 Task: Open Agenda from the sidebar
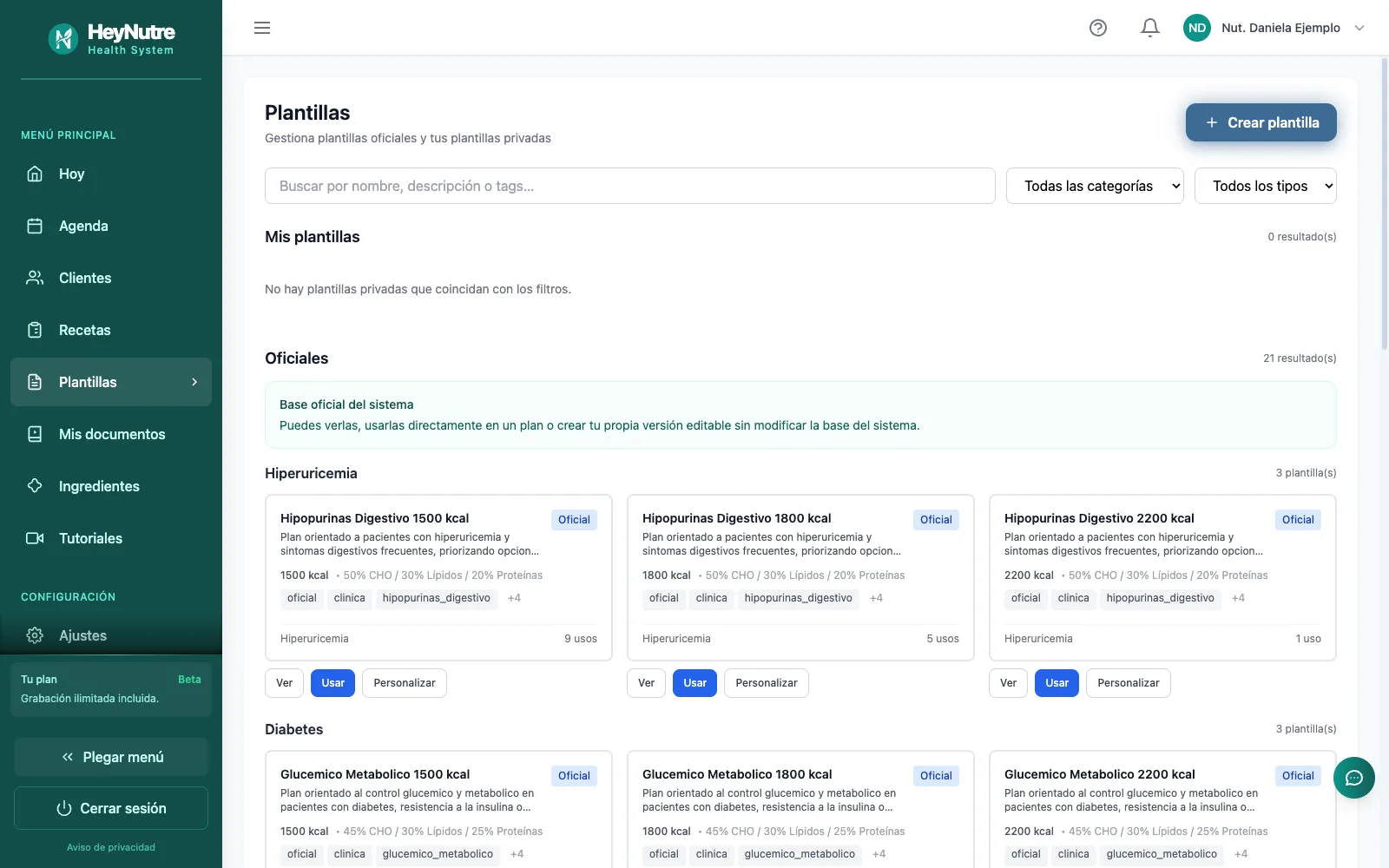coord(111,226)
